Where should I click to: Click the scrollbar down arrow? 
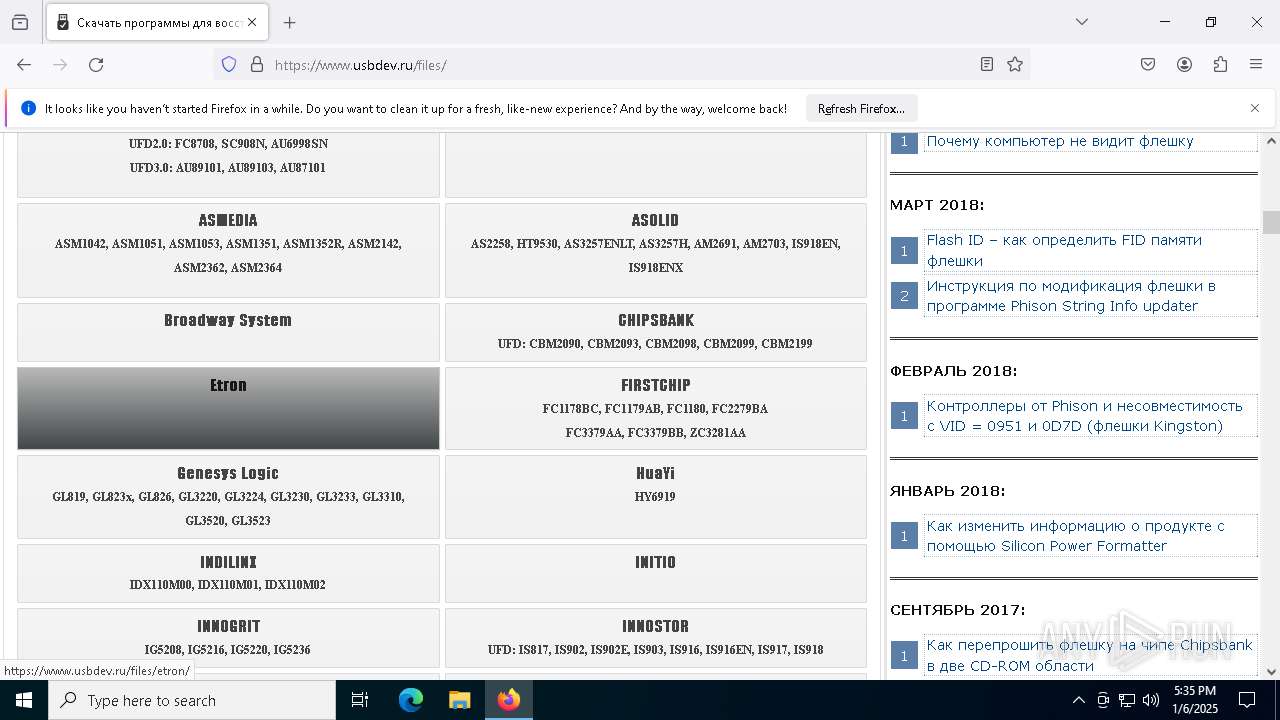1271,671
